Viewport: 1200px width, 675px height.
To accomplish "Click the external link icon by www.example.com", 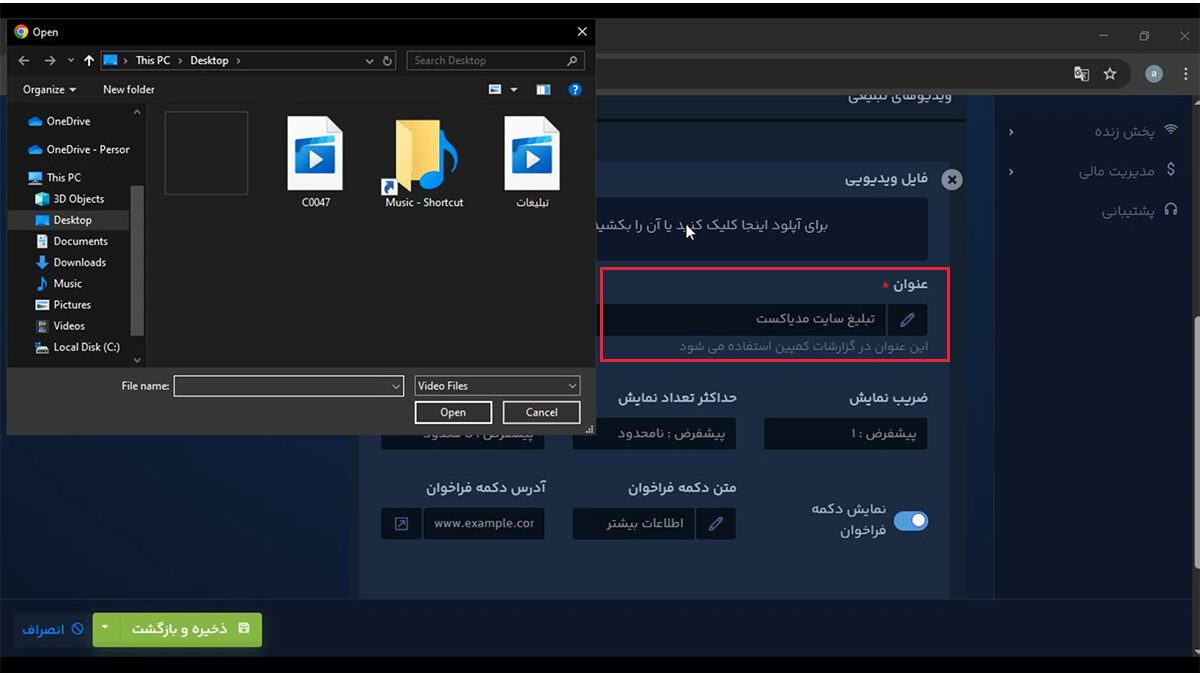I will point(401,523).
